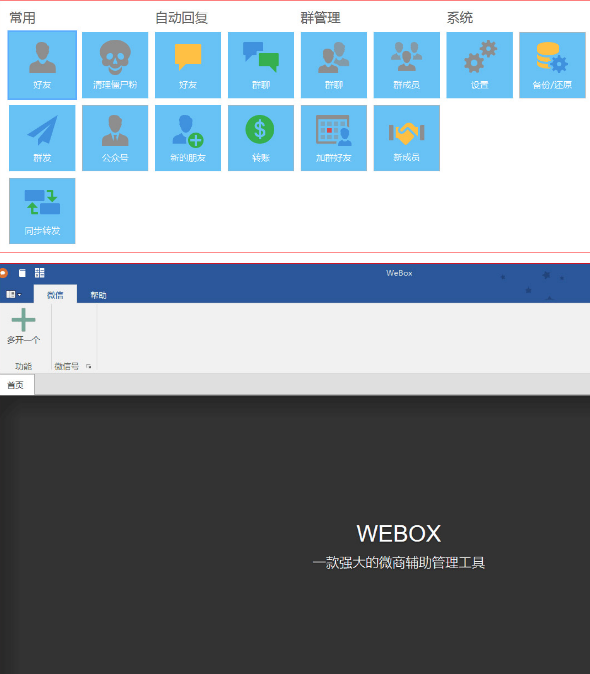Screen dimensions: 590x674
Task: Open 群成员 group members tile
Action: pos(407,65)
